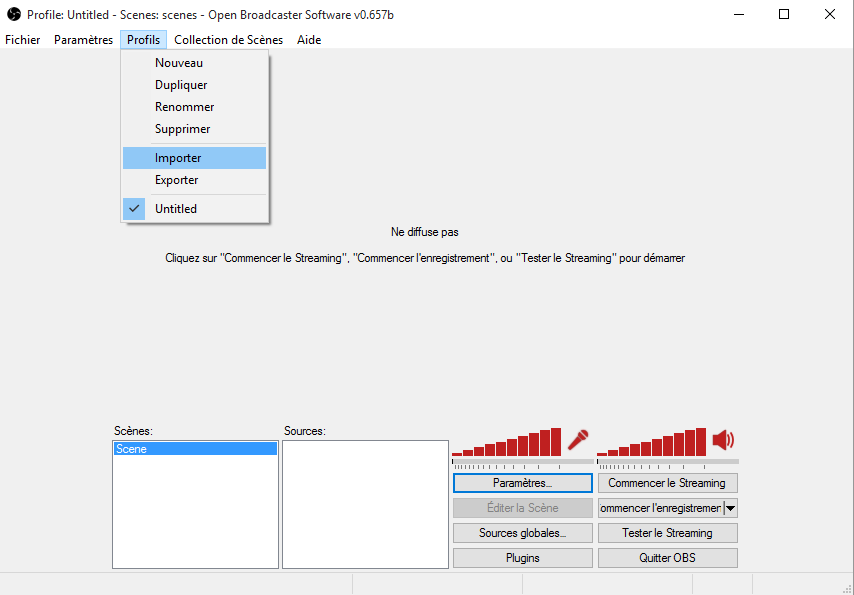
Task: Mute the desktop speaker icon
Action: tap(723, 440)
